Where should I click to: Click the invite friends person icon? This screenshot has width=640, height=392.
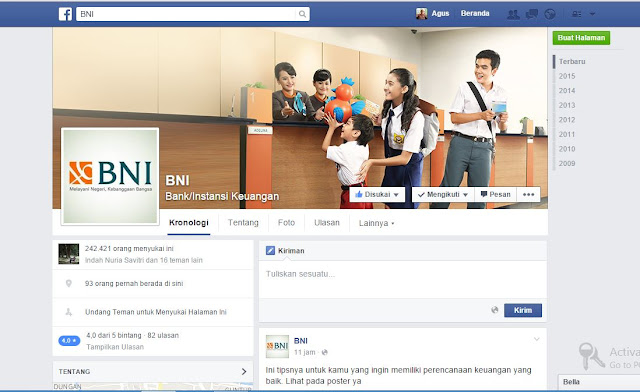click(x=69, y=312)
